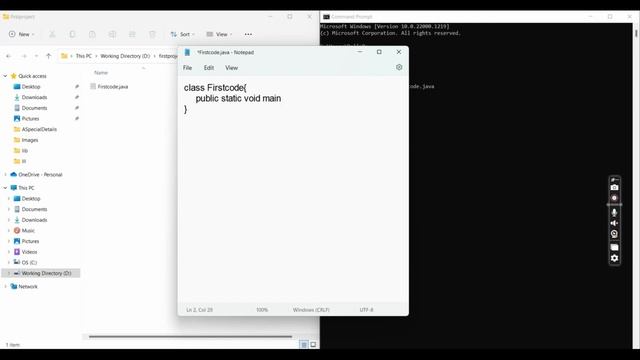This screenshot has width=640, height=360.
Task: Click the Paste icon in File Explorer toolbar
Action: 92,34
